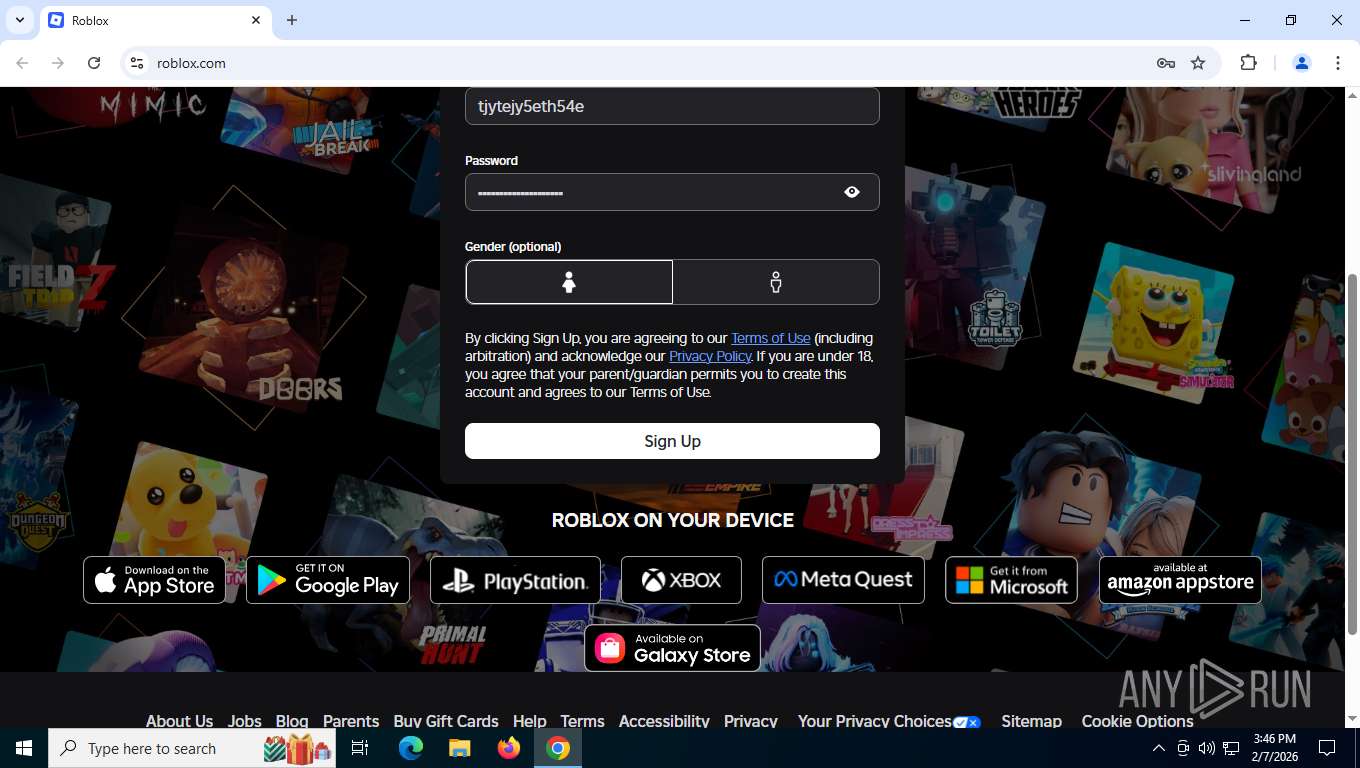Open the taskbar clock and date
This screenshot has height=768, width=1360.
1274,748
